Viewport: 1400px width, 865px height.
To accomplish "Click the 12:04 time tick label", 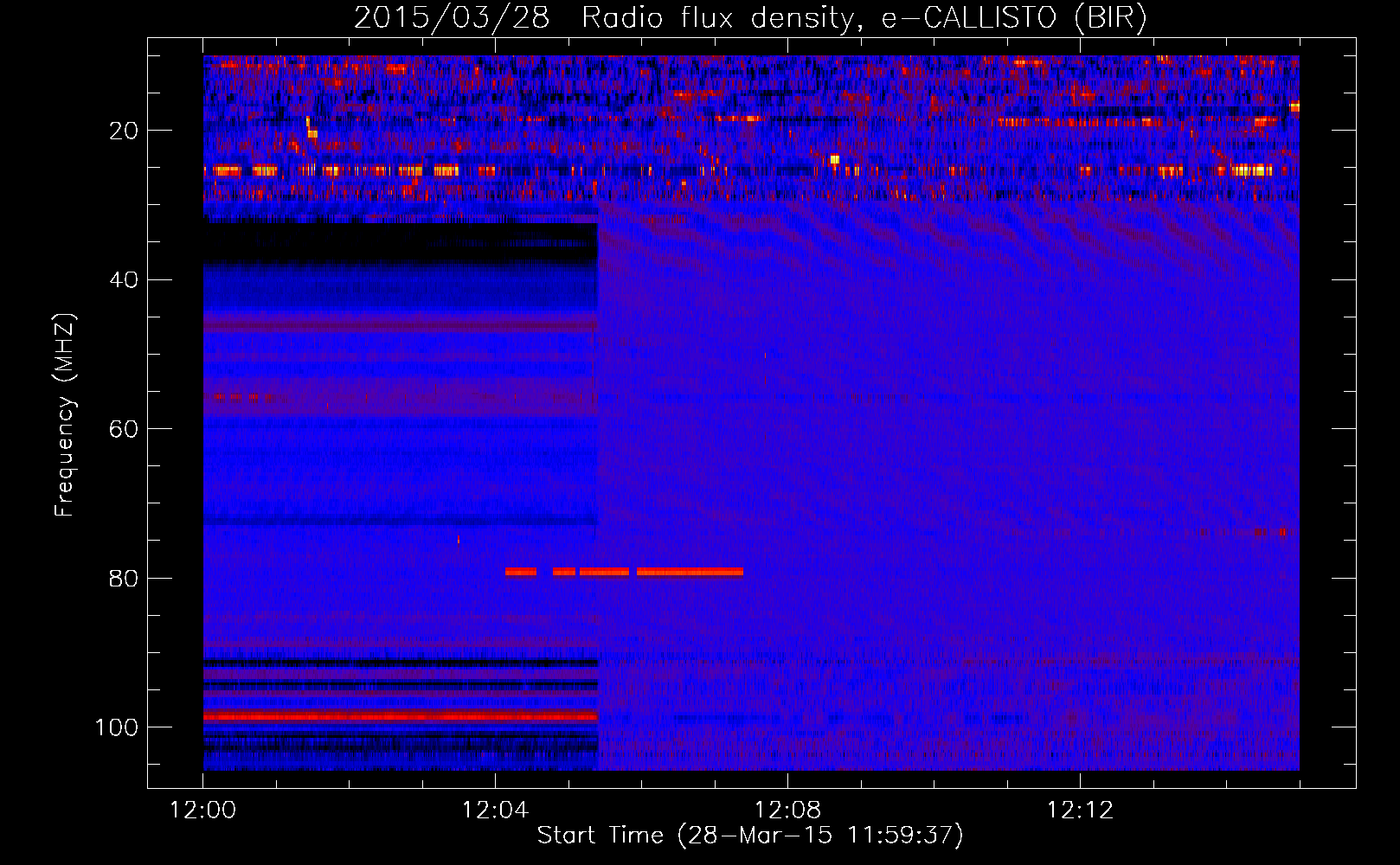I will (x=495, y=811).
